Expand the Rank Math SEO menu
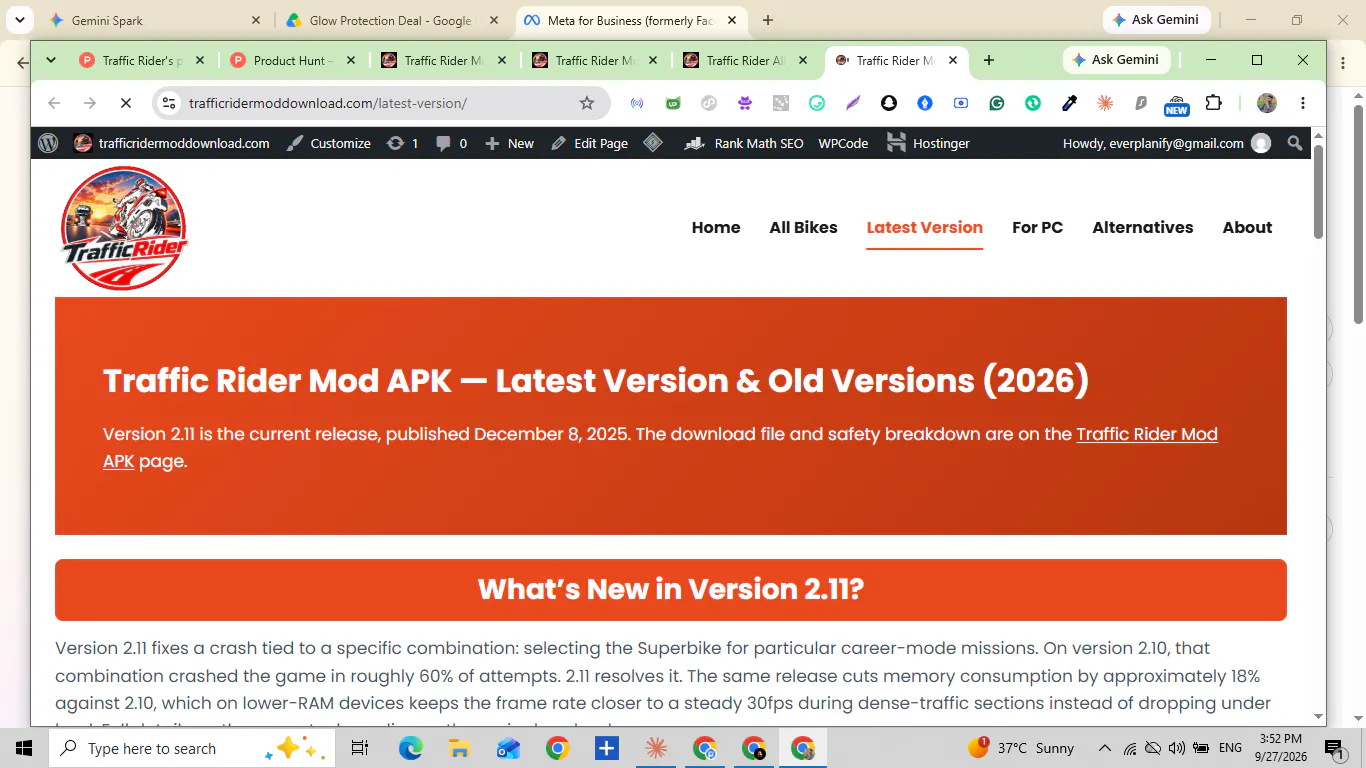The height and width of the screenshot is (768, 1366). click(x=744, y=143)
